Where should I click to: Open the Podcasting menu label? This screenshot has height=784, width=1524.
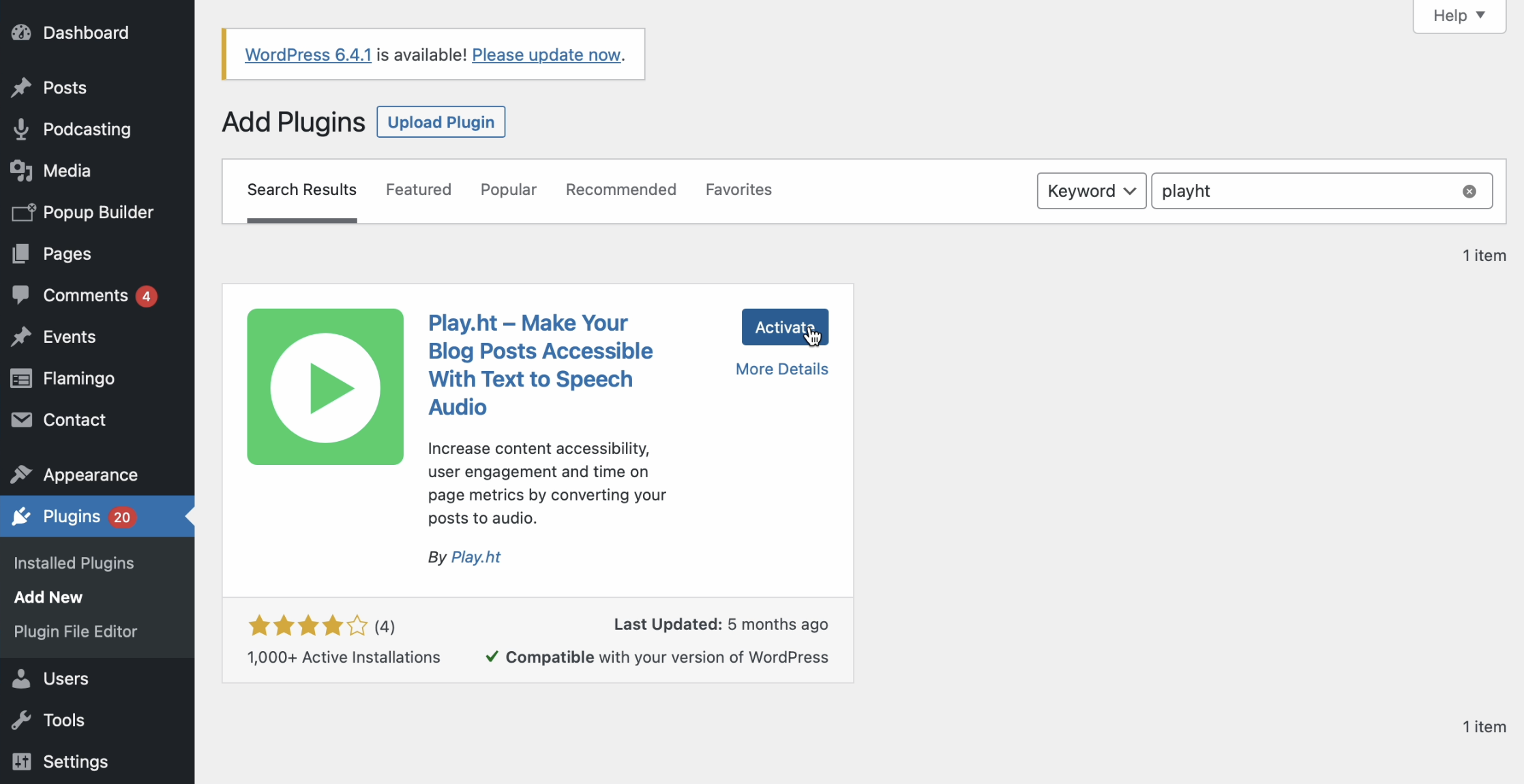(87, 129)
